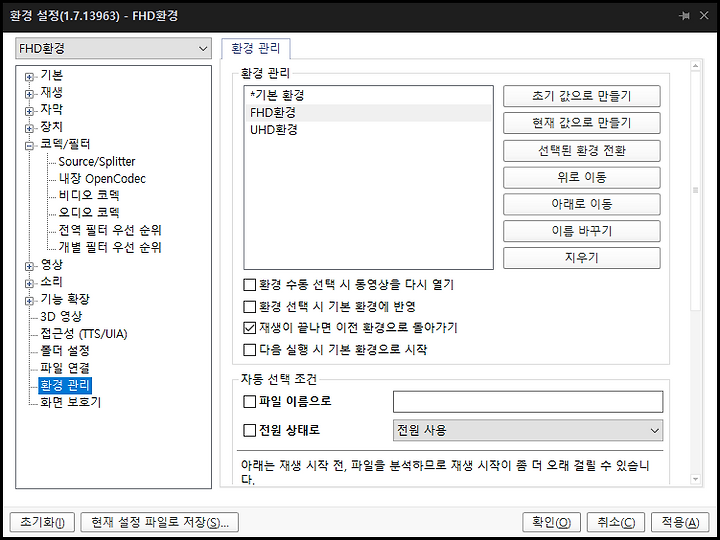Select the 소리 tree label
The width and height of the screenshot is (720, 540).
[x=51, y=282]
